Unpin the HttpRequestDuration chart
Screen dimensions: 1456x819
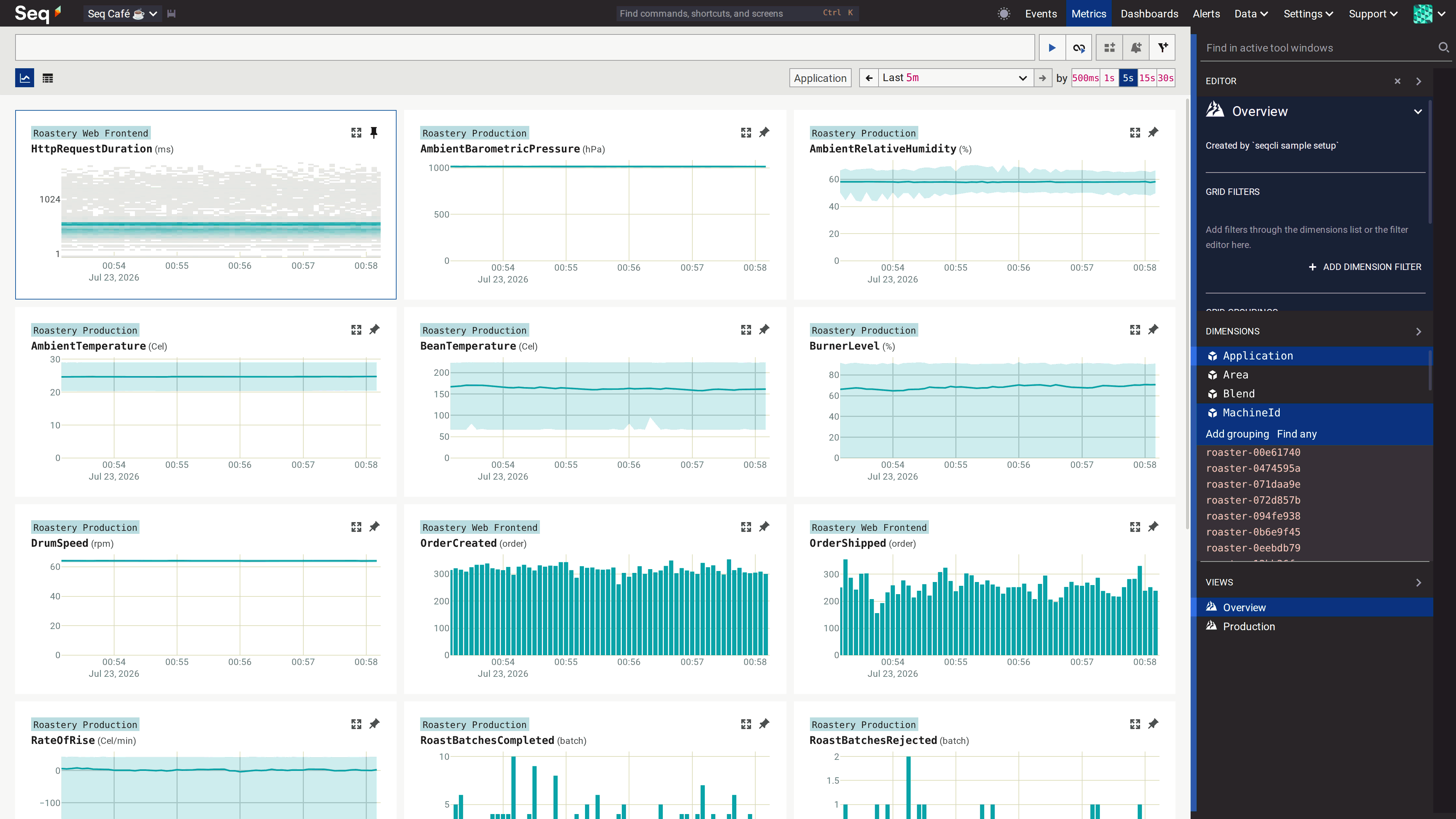tap(373, 132)
